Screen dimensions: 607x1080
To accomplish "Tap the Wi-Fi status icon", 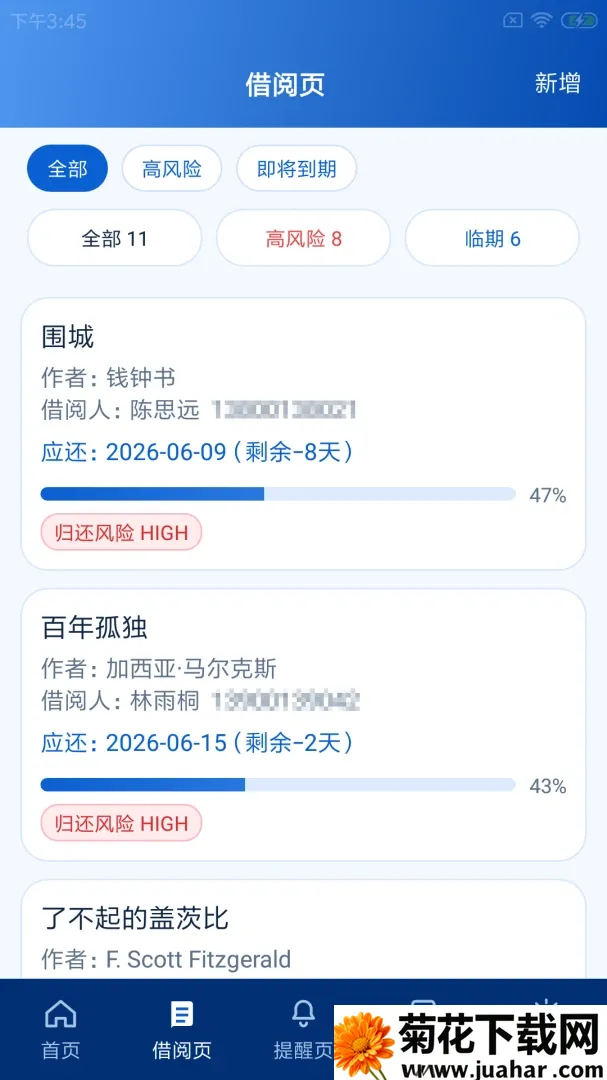I will pyautogui.click(x=542, y=21).
